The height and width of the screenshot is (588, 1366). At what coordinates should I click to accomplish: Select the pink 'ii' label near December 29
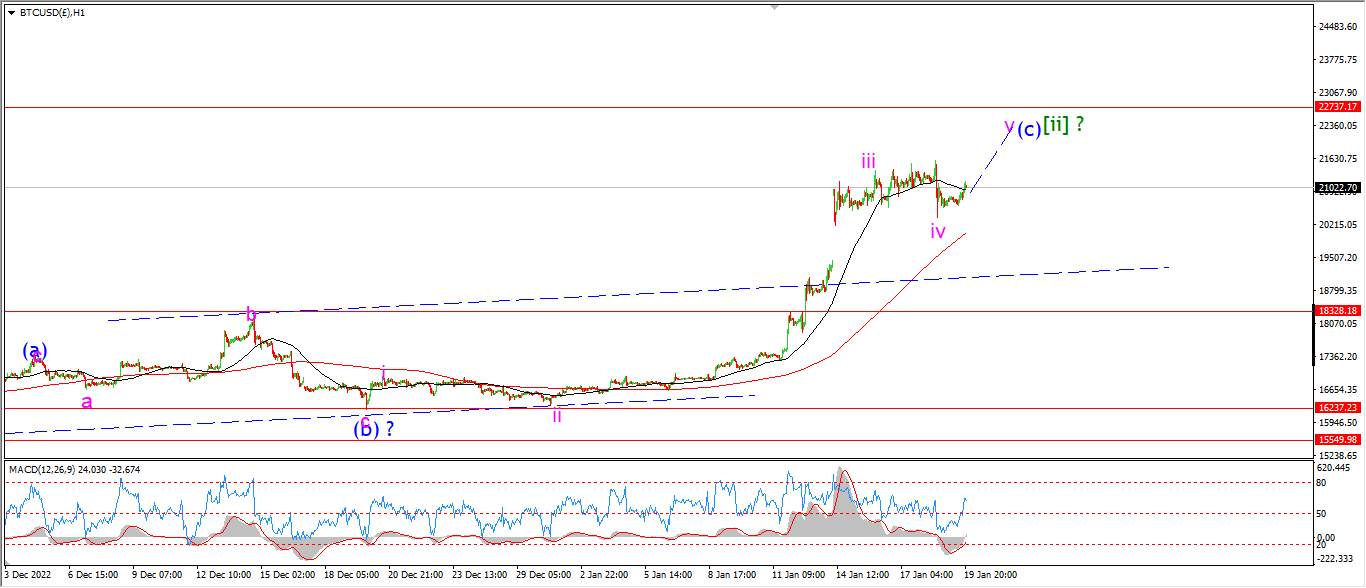click(557, 416)
